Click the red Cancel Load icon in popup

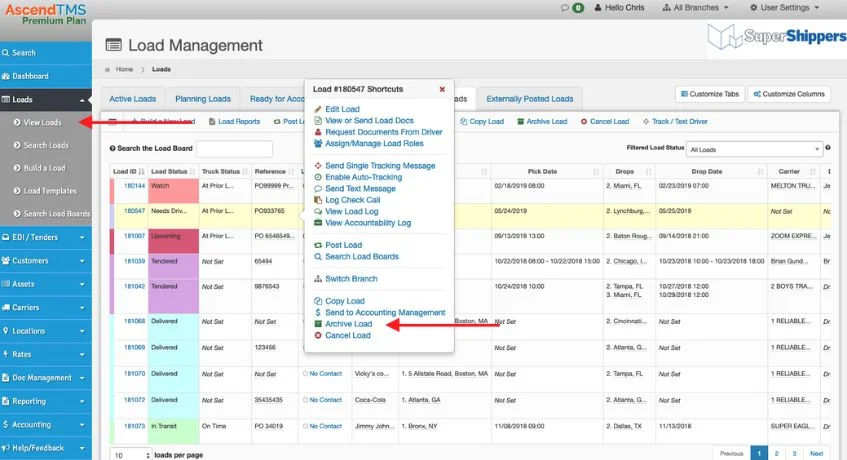tap(318, 335)
